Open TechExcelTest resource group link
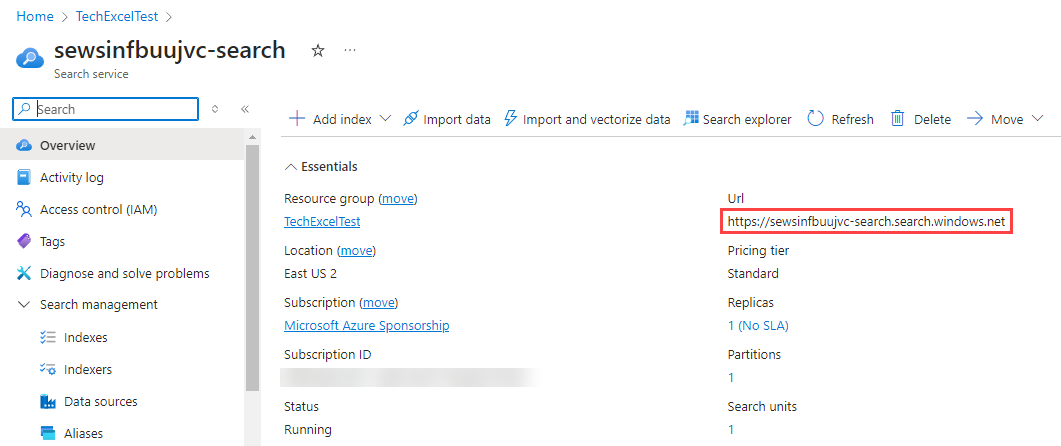Image resolution: width=1061 pixels, height=446 pixels. (322, 221)
